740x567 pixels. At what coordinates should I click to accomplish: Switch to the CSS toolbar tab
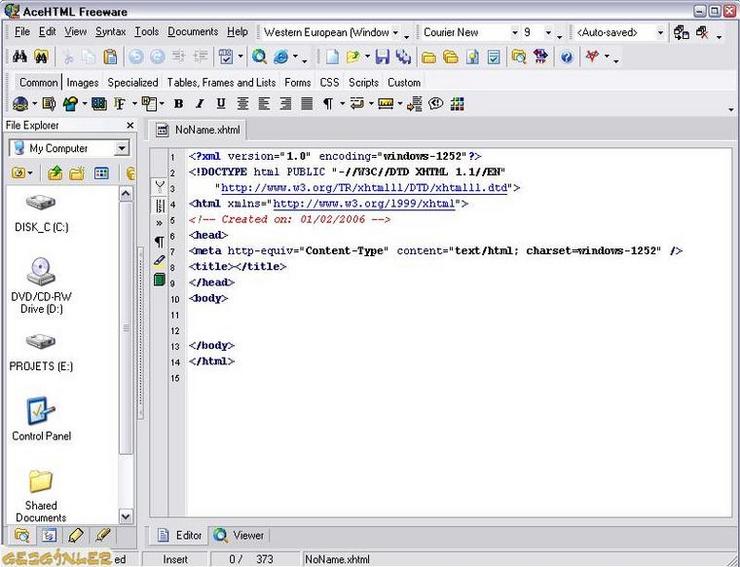click(x=329, y=83)
